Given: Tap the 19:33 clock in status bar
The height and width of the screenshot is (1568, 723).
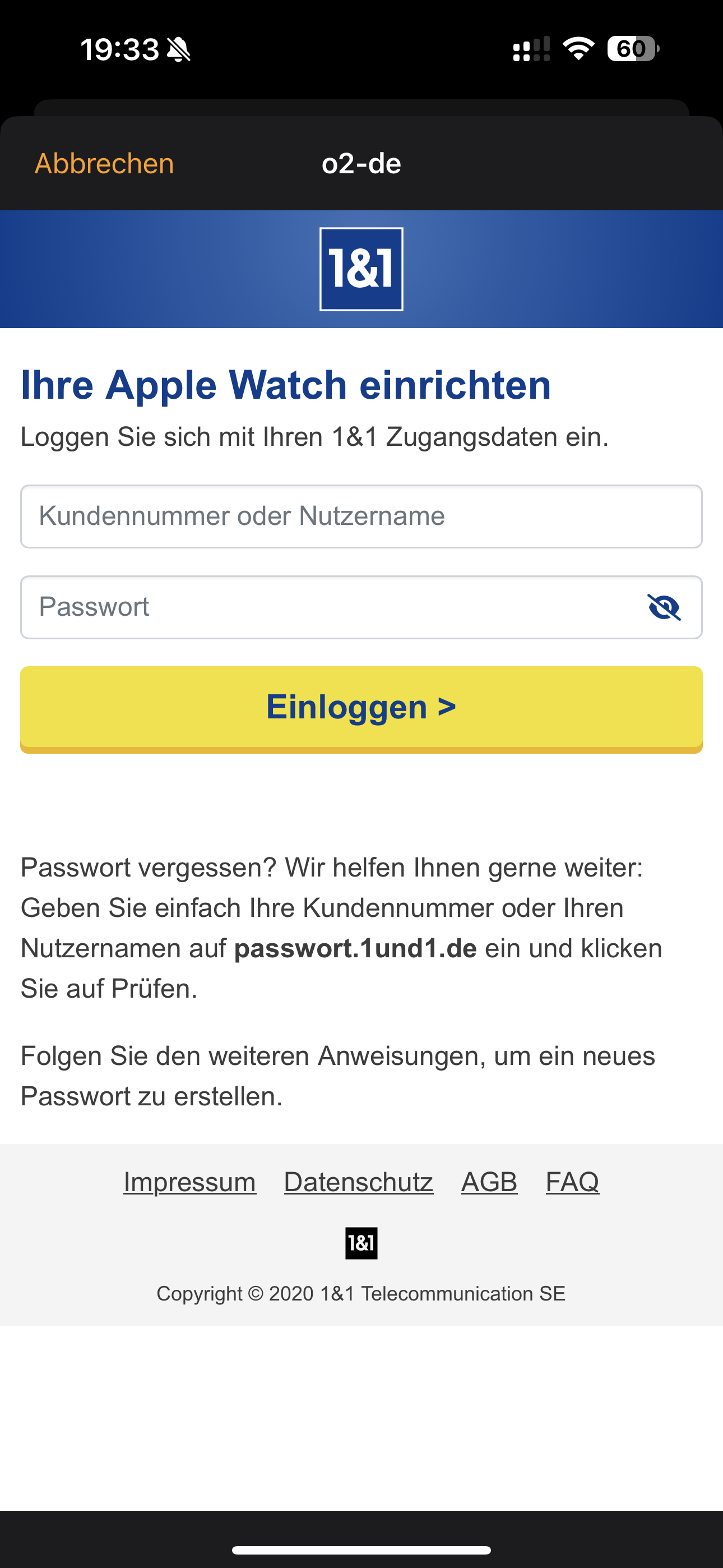Looking at the screenshot, I should (119, 49).
